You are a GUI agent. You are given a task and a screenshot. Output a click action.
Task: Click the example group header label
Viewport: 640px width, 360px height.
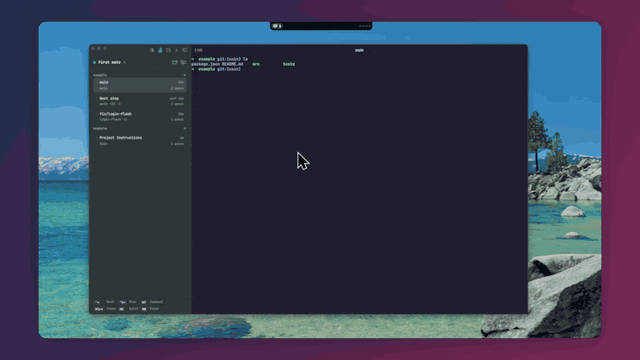pos(100,75)
